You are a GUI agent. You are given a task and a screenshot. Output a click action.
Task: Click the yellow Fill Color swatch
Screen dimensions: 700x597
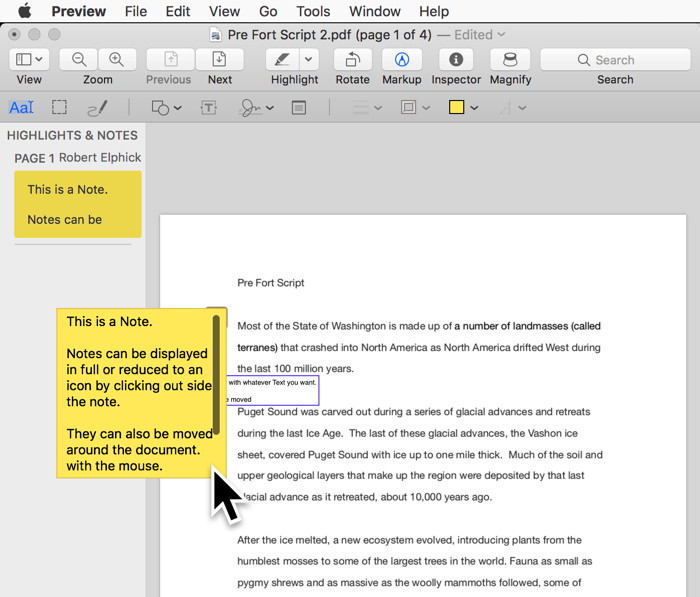click(x=456, y=107)
